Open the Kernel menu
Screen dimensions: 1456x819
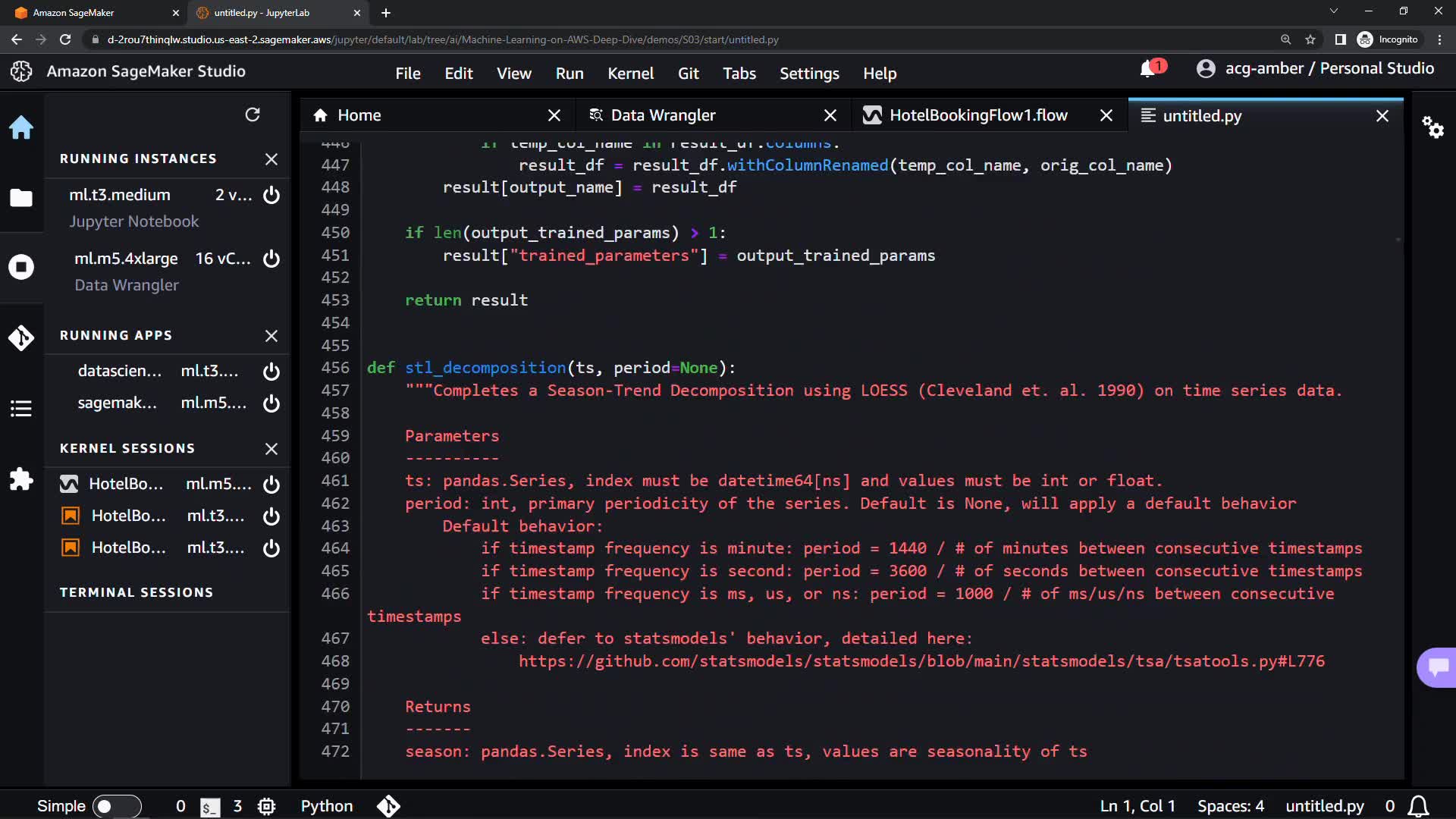point(630,74)
